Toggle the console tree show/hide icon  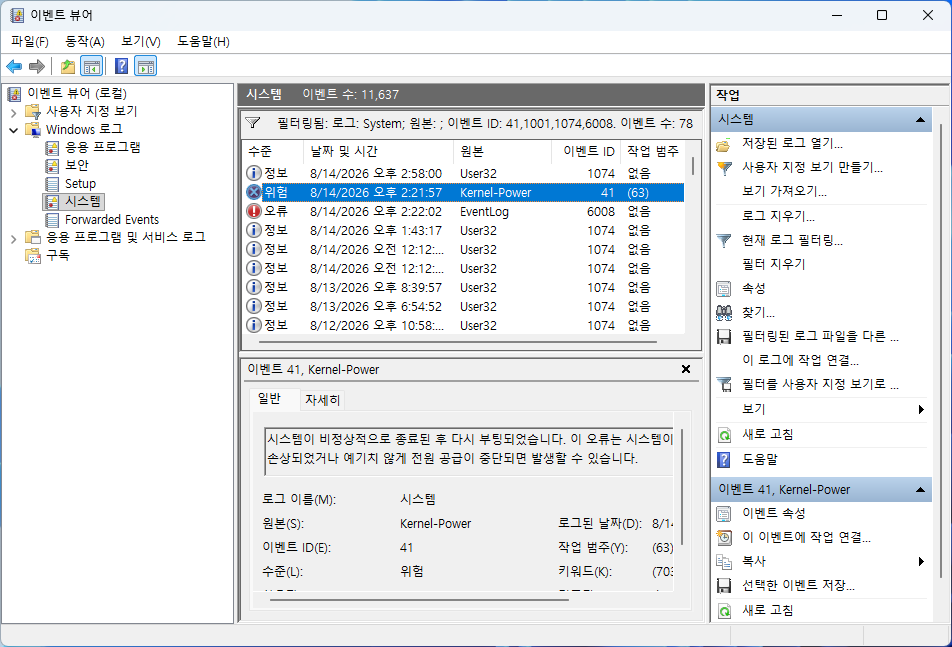pyautogui.click(x=92, y=66)
